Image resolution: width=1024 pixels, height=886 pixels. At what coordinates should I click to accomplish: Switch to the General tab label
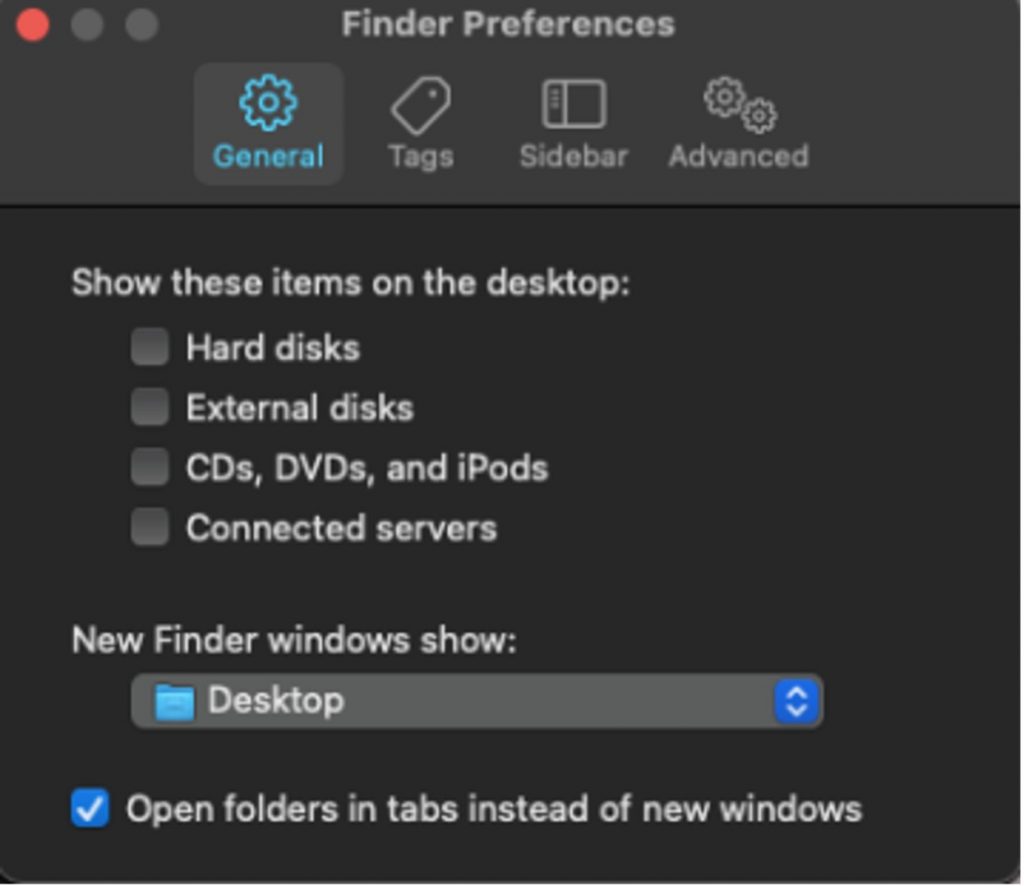pos(268,157)
